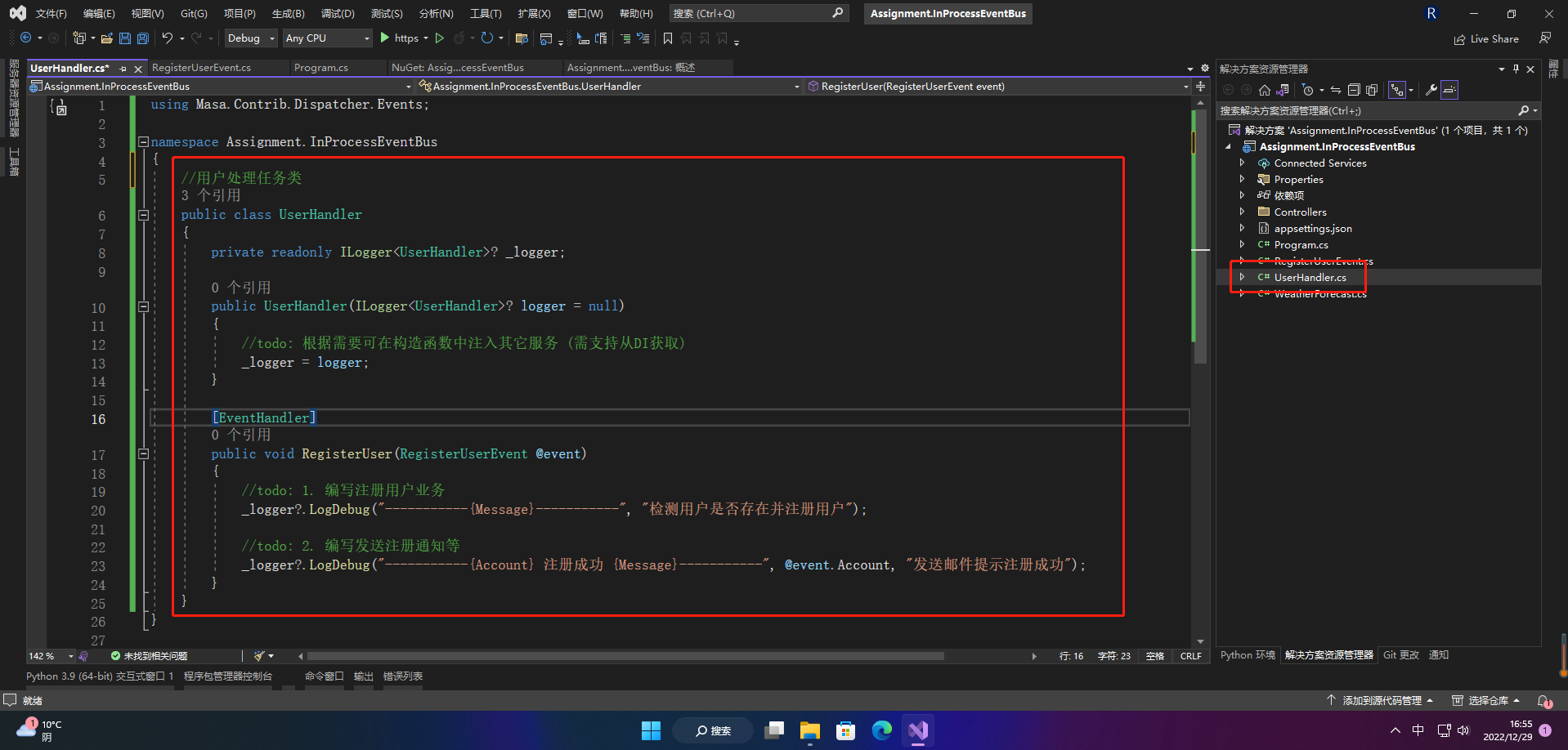Open the 帮助(H) menu
Image resolution: width=1568 pixels, height=750 pixels.
tap(636, 13)
